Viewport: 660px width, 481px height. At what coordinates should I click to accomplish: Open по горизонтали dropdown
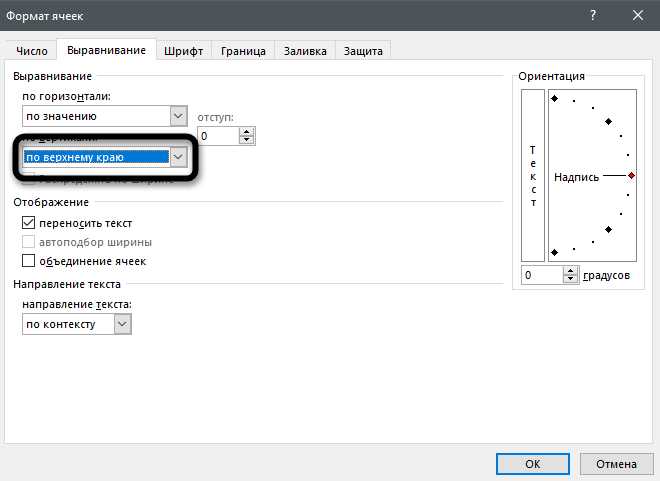click(x=179, y=116)
